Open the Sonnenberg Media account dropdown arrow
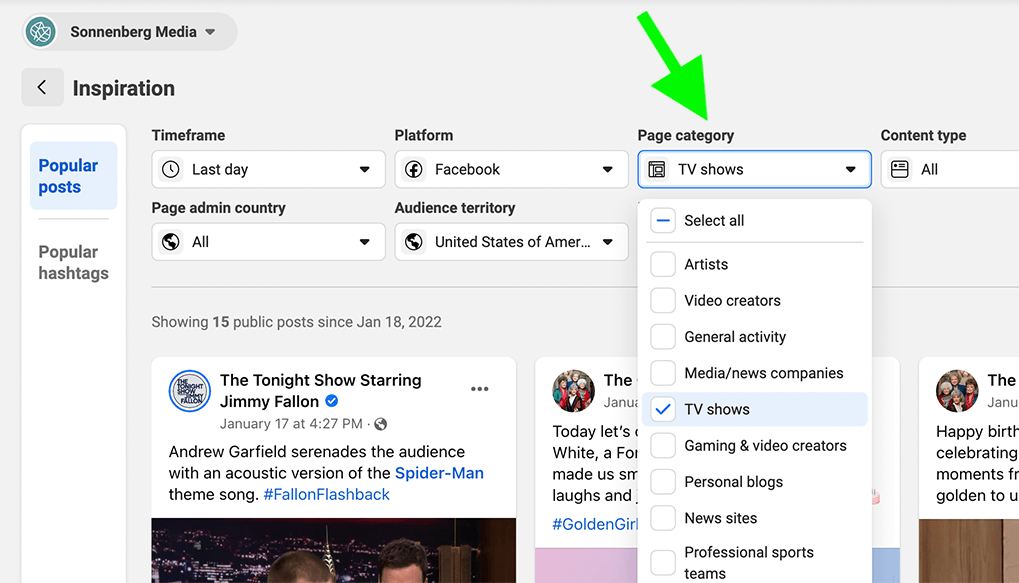The height and width of the screenshot is (583, 1019). pyautogui.click(x=210, y=32)
